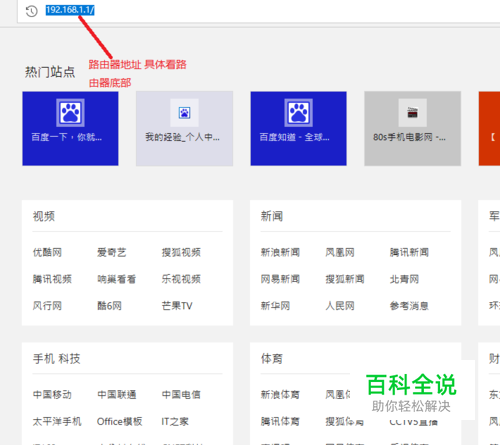The height and width of the screenshot is (445, 500).
Task: Click the history clock icon in address bar
Action: [x=32, y=11]
